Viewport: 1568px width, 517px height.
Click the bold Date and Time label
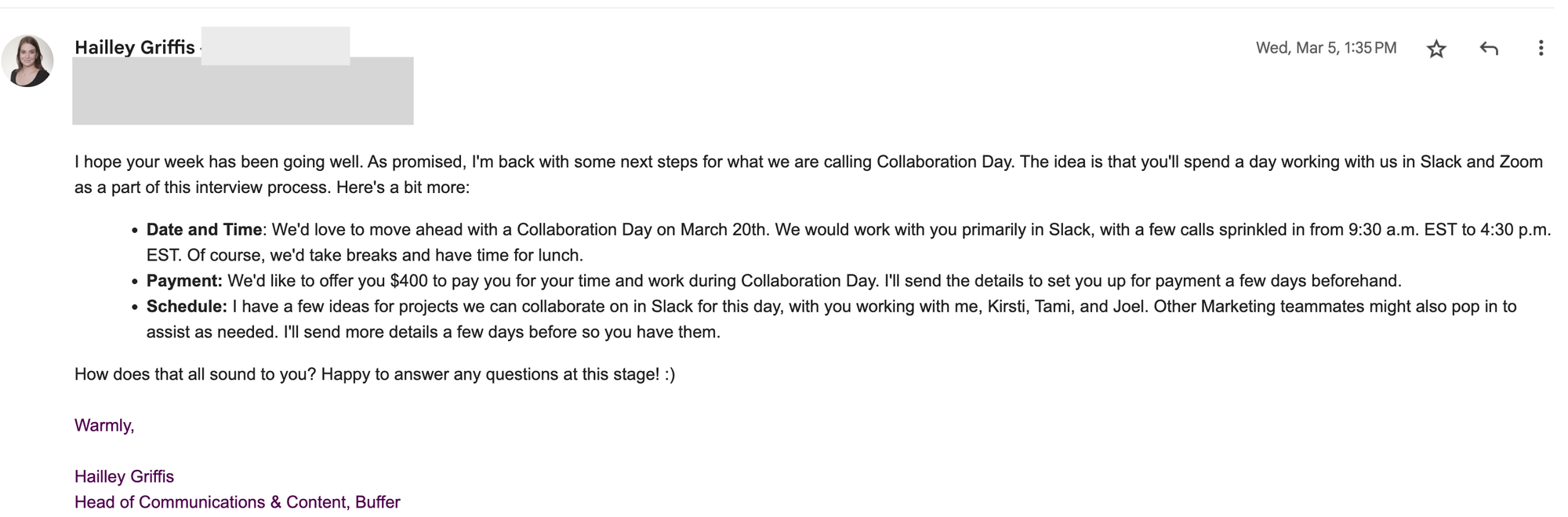click(204, 230)
